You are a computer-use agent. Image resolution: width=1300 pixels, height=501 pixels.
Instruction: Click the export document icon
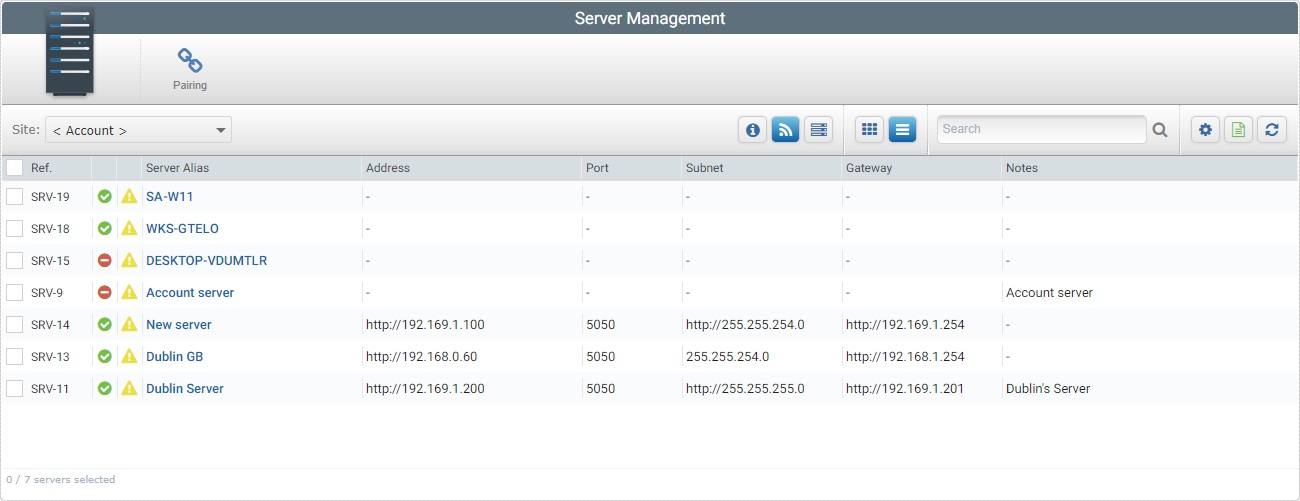(x=1238, y=129)
